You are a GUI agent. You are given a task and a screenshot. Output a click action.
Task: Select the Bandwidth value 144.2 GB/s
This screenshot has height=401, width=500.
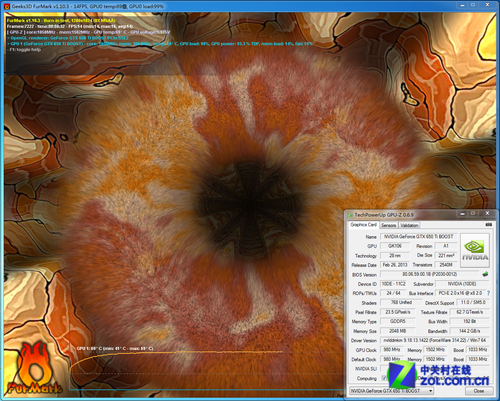pyautogui.click(x=469, y=331)
